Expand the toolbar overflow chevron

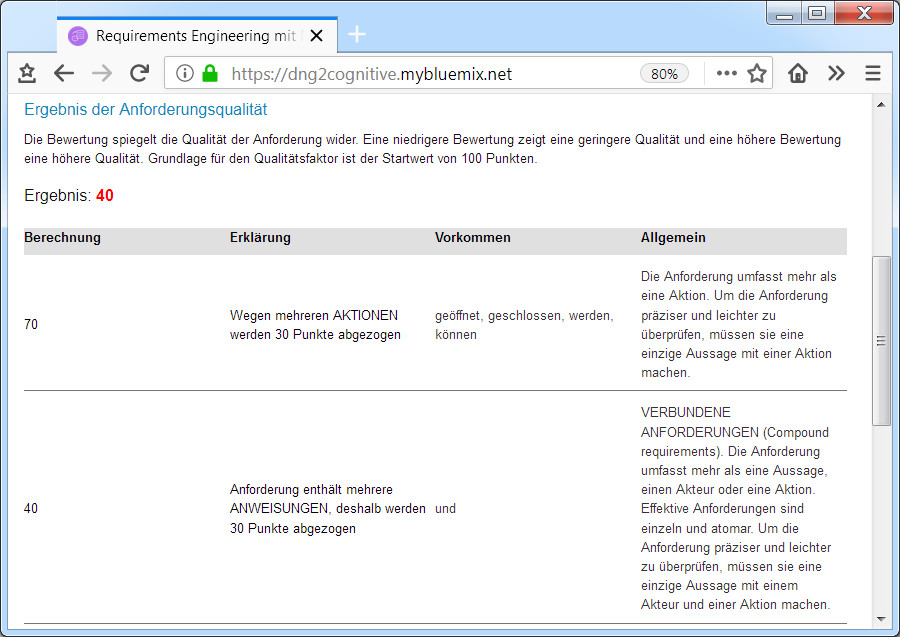834,73
